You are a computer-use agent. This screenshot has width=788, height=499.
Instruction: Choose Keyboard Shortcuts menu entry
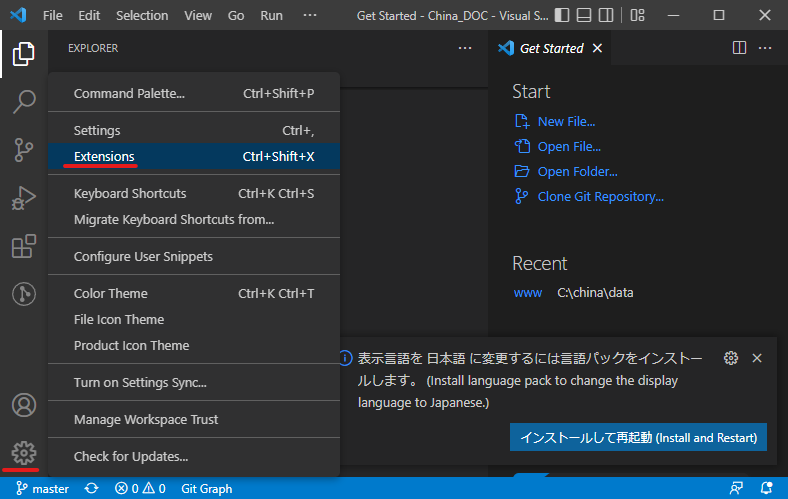[194, 193]
